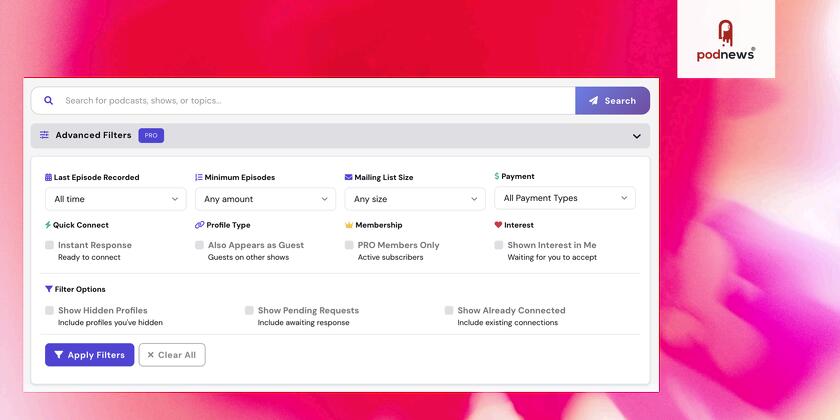Click the crown Membership icon
This screenshot has height=420, width=840.
tap(349, 225)
